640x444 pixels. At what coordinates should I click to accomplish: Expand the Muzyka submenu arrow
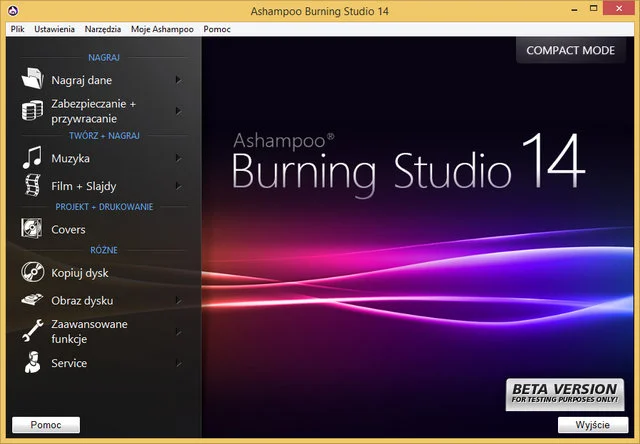[x=178, y=158]
